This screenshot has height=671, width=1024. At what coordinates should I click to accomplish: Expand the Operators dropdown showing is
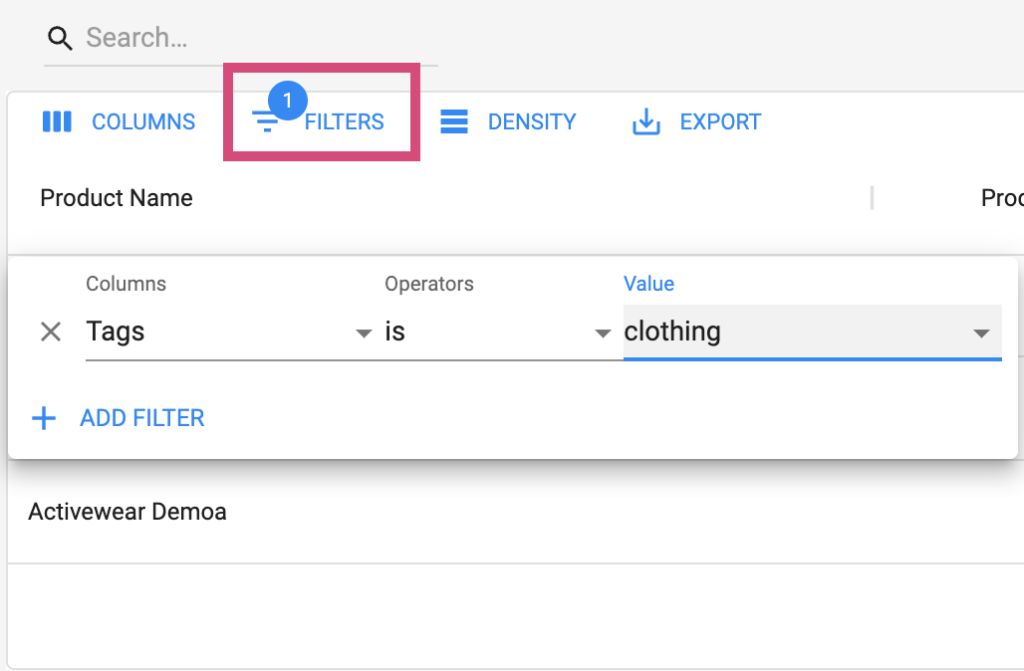point(497,332)
